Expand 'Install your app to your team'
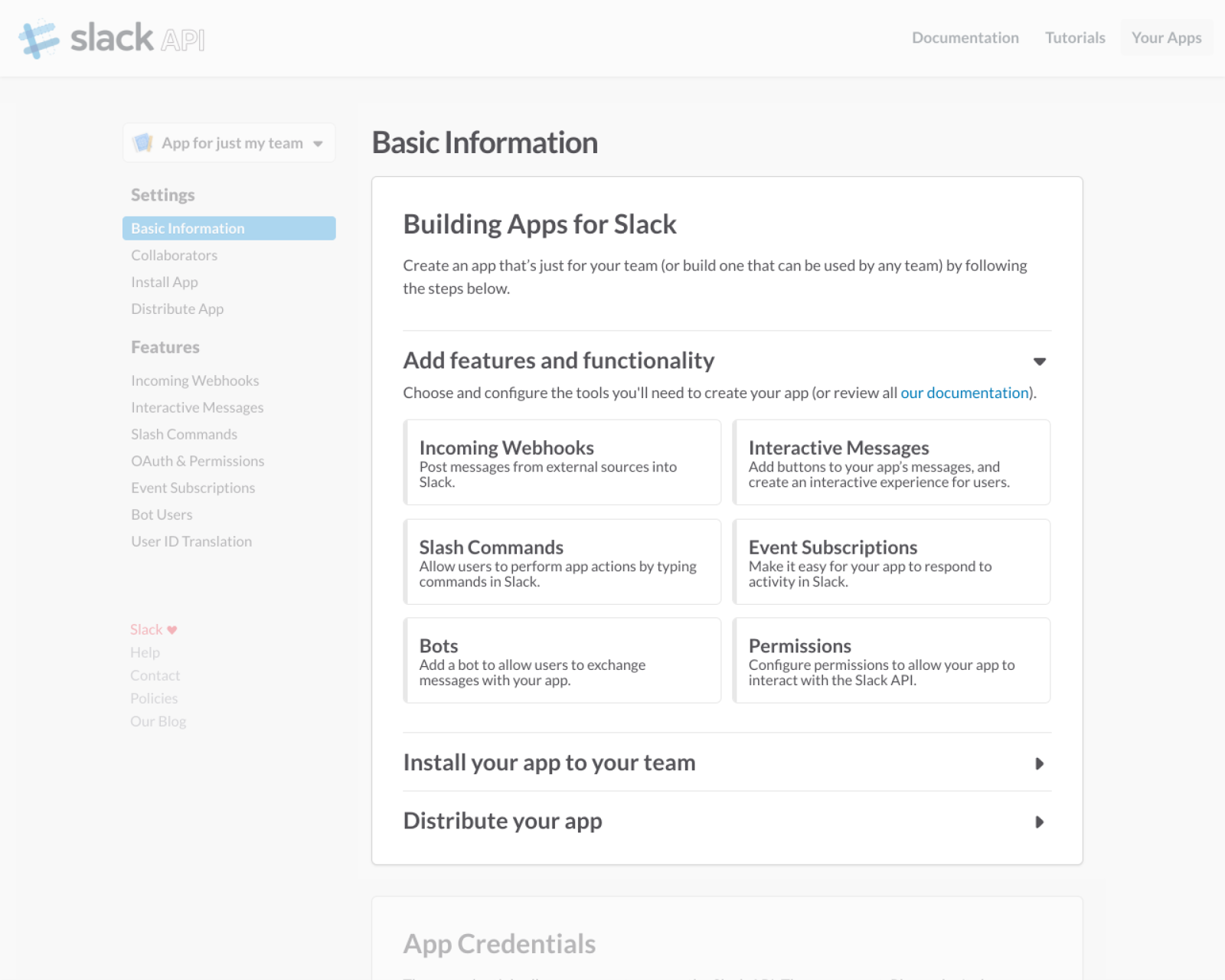 pyautogui.click(x=1039, y=763)
